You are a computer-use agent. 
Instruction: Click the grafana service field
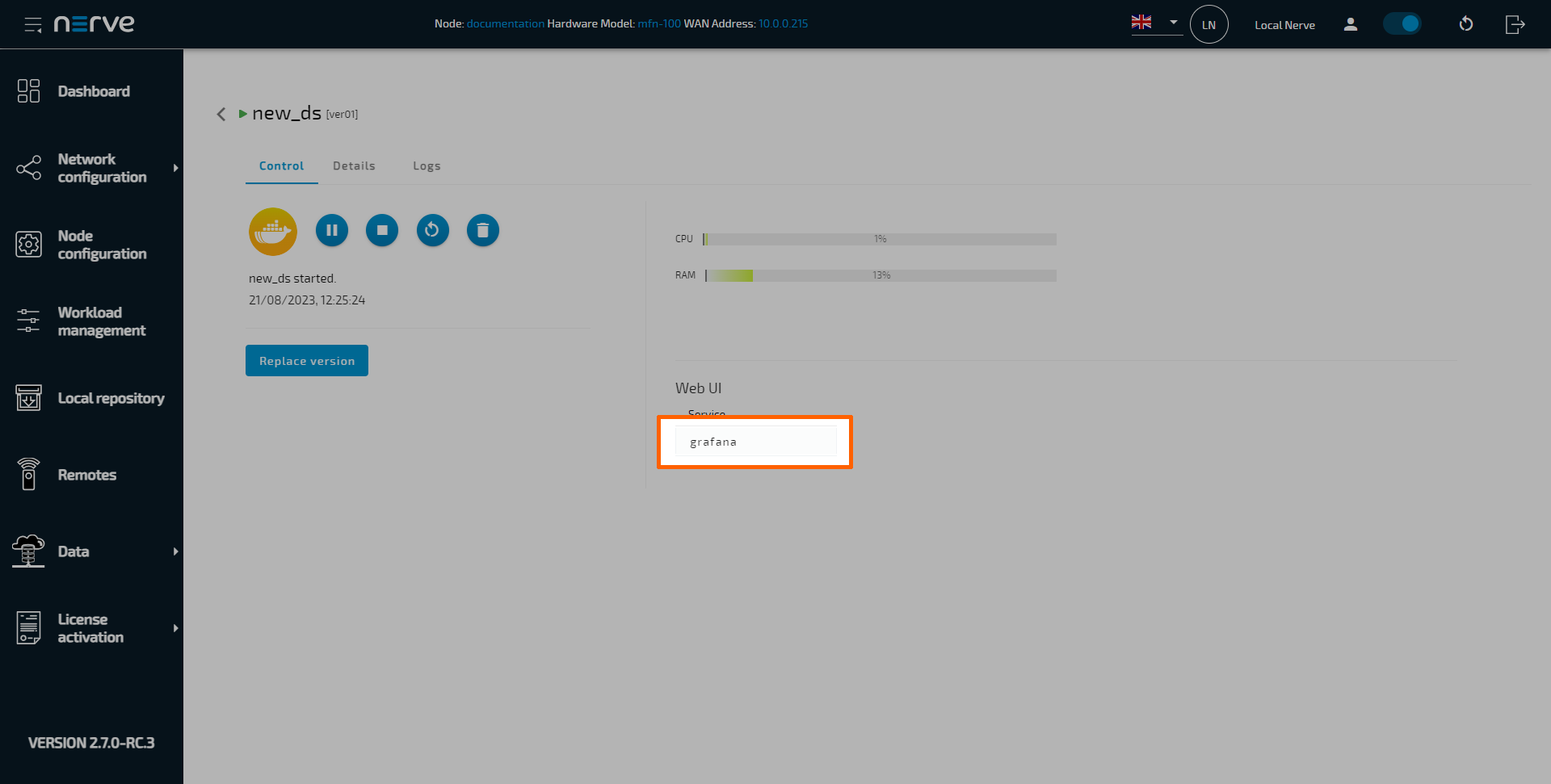(x=754, y=441)
